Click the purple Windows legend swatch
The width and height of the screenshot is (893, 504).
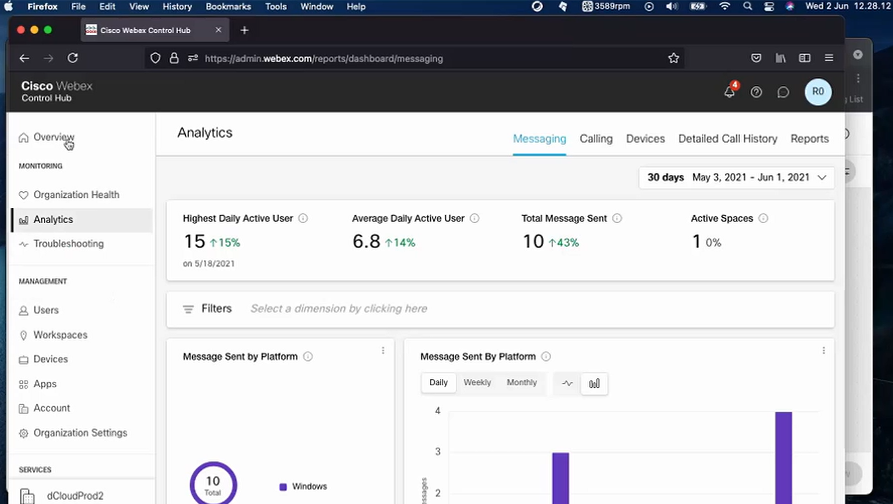(283, 487)
